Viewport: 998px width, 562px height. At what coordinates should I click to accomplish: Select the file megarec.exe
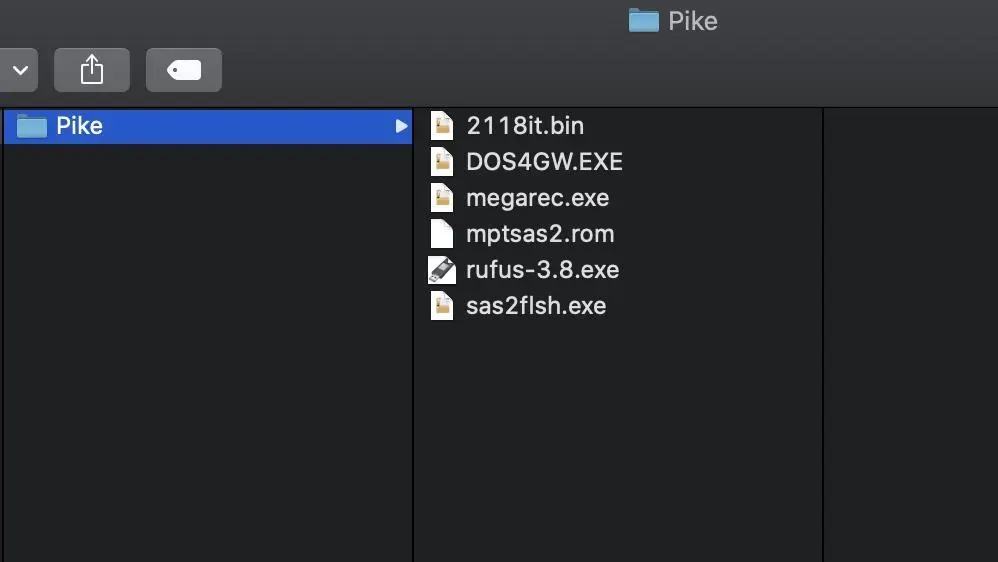click(x=537, y=198)
